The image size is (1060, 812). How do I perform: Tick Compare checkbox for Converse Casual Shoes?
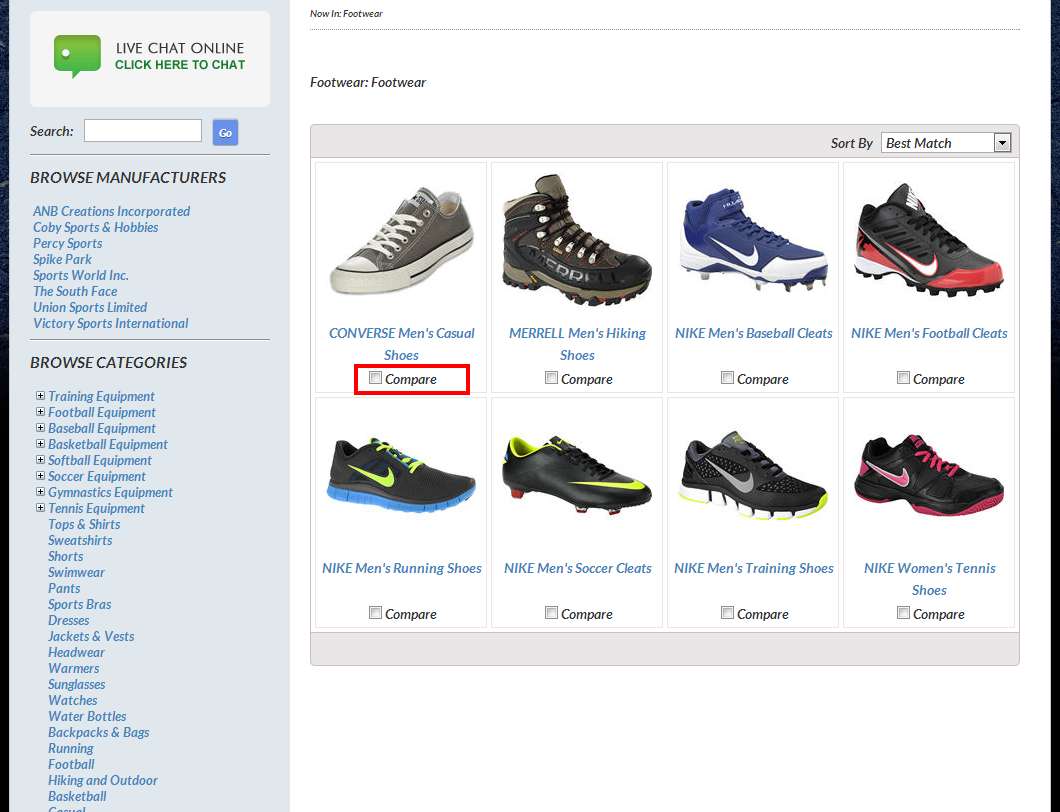coord(375,378)
